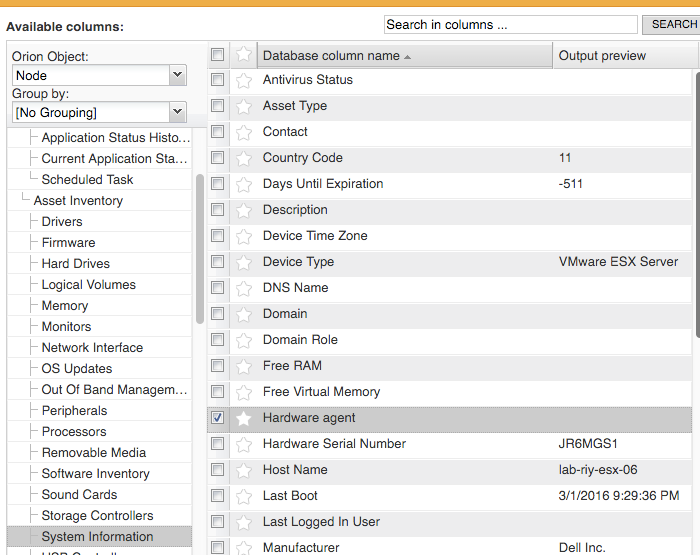Star the Asset Type column as favorite
This screenshot has height=555, width=700.
click(x=244, y=106)
